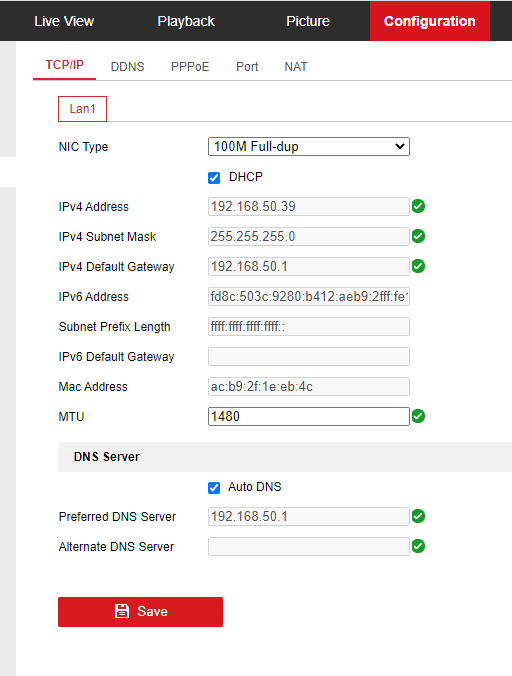Disable the DHCP checkbox

[214, 178]
